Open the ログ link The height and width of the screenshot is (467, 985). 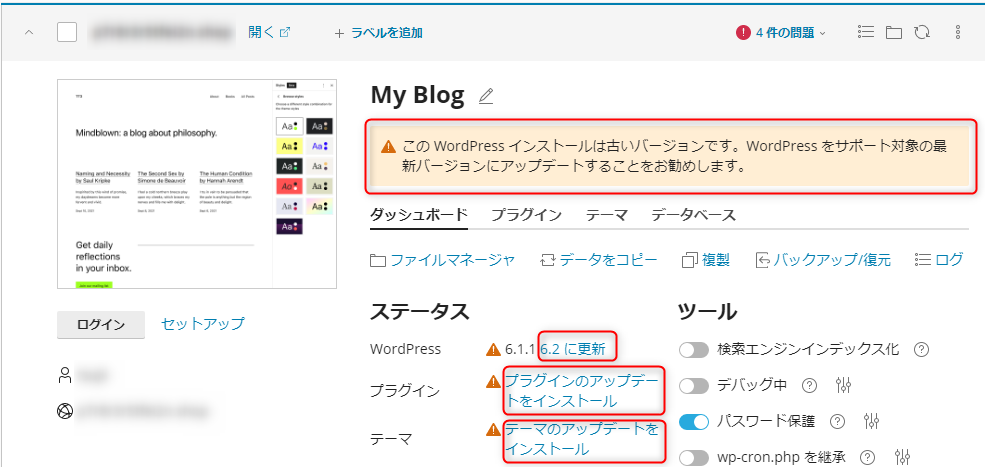point(949,260)
